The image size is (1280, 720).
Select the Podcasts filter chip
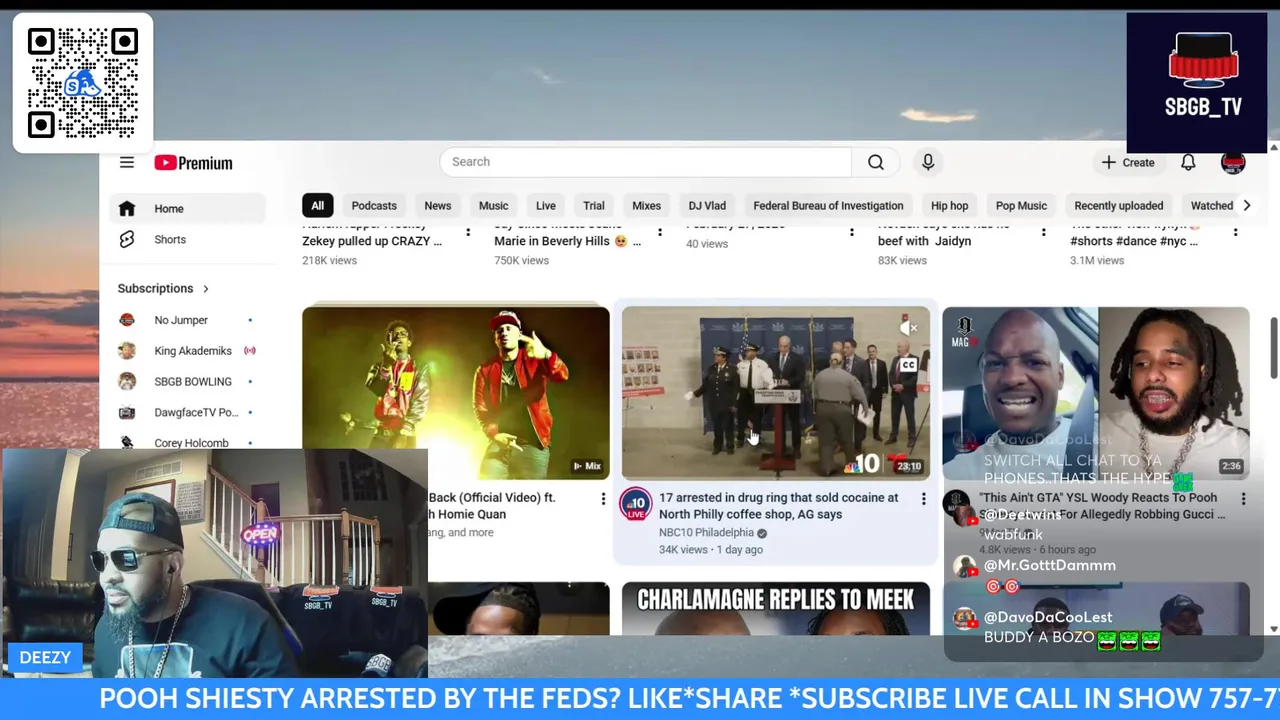point(374,205)
